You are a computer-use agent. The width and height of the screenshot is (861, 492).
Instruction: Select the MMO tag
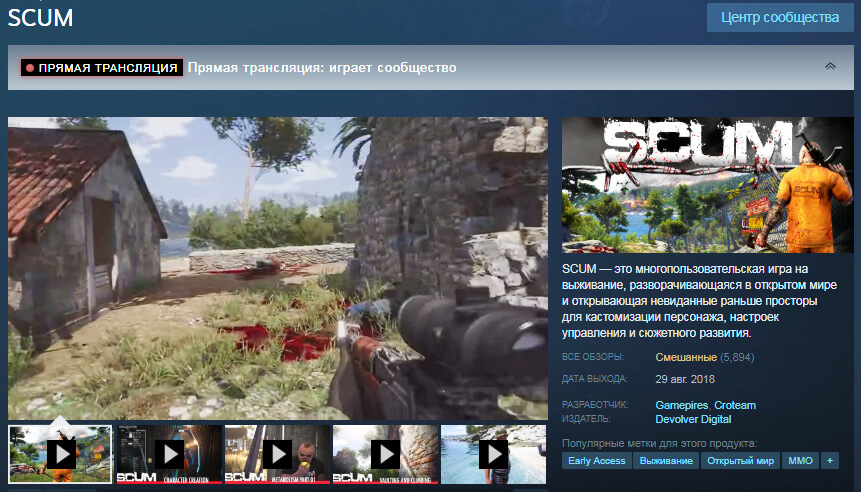[x=800, y=461]
